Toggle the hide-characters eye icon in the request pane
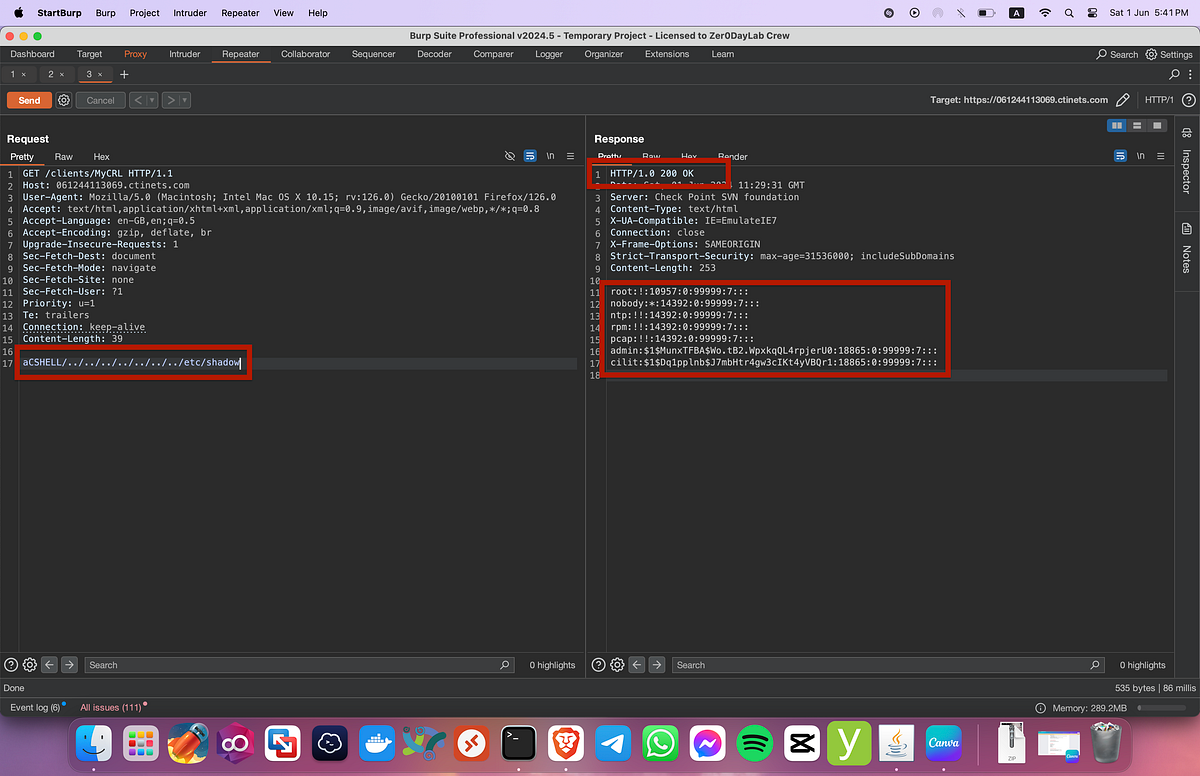 click(x=509, y=156)
